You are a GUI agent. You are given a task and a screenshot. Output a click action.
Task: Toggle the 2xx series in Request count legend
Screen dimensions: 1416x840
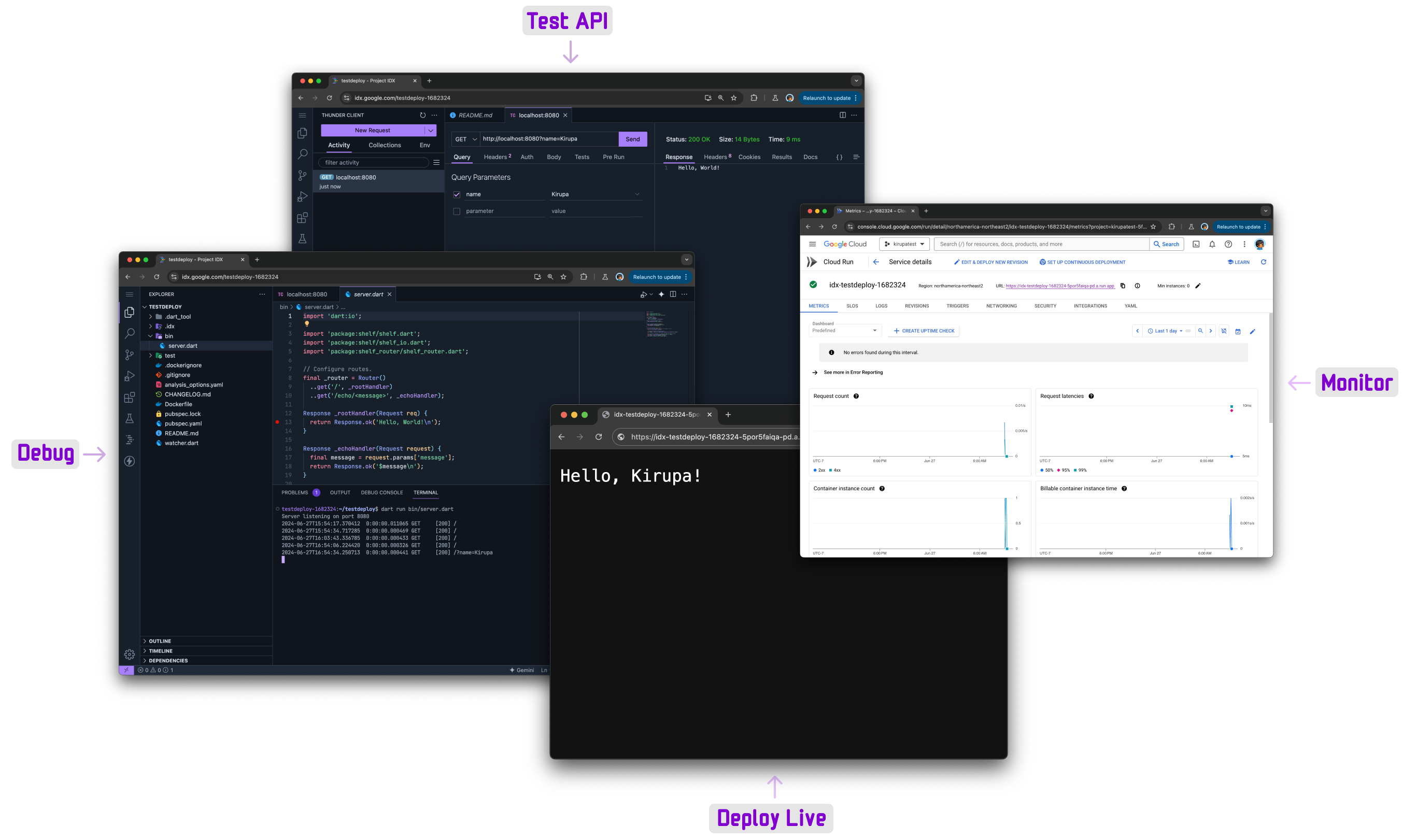point(819,470)
